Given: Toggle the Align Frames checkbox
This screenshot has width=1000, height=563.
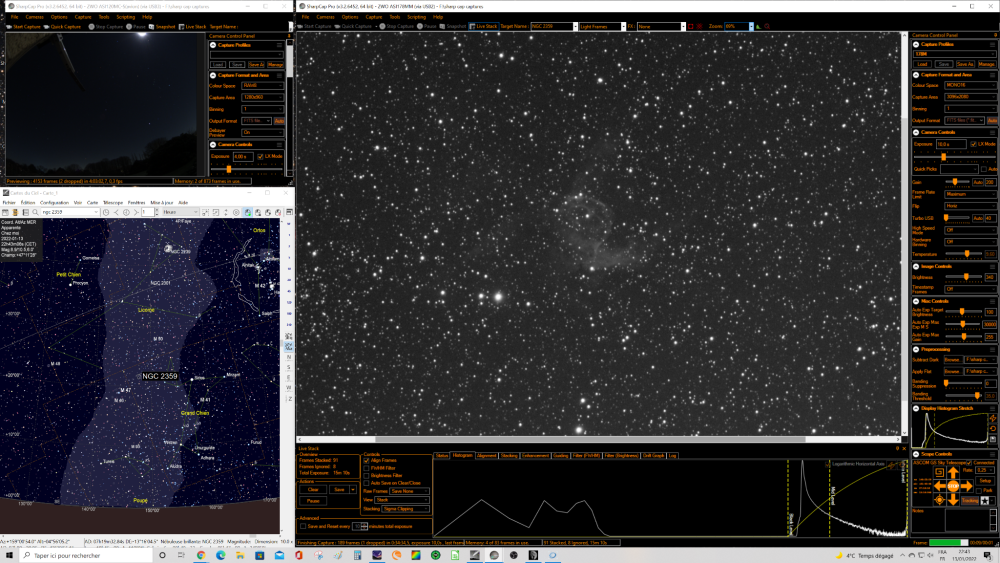Looking at the screenshot, I should (367, 460).
